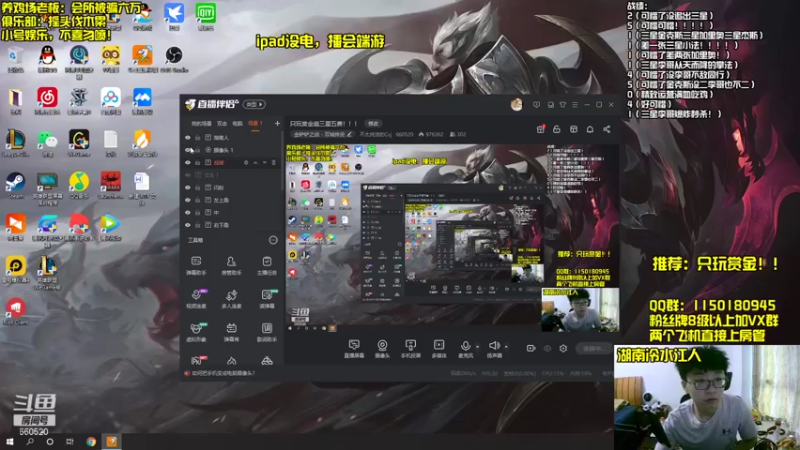This screenshot has width=800, height=450.
Task: Open the 弹幕助手 tool
Action: point(196,266)
